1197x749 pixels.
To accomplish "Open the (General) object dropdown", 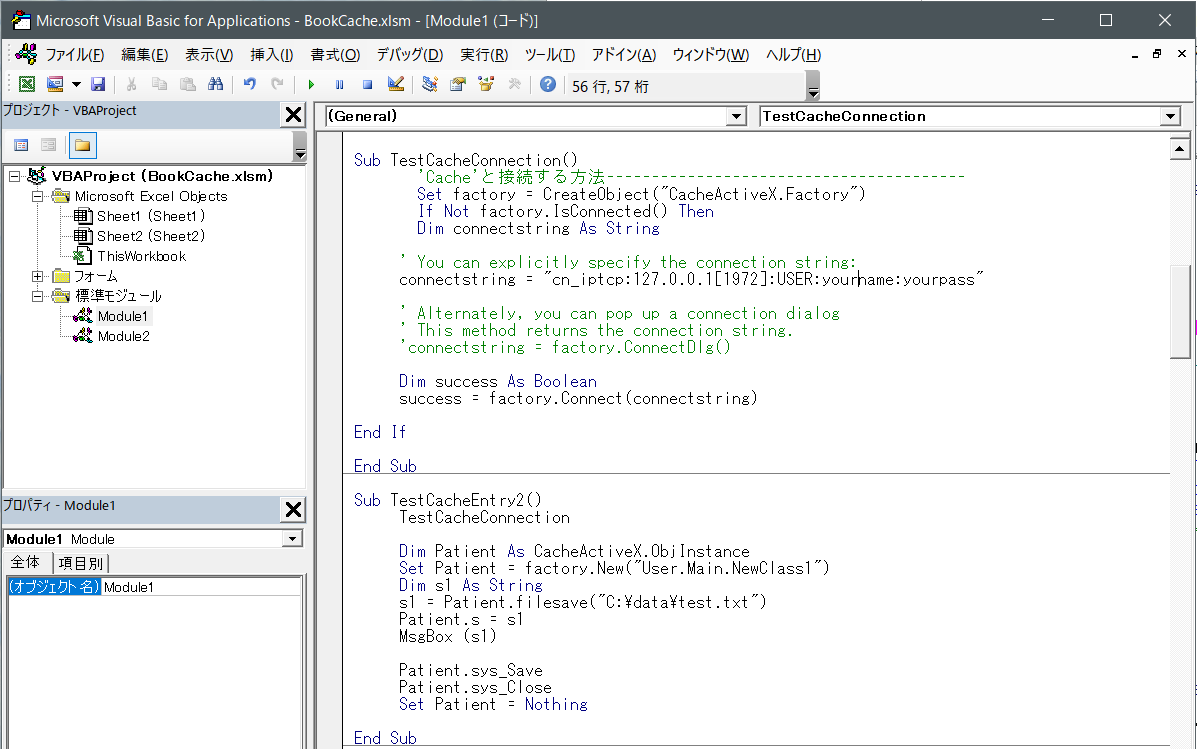I will coord(737,116).
